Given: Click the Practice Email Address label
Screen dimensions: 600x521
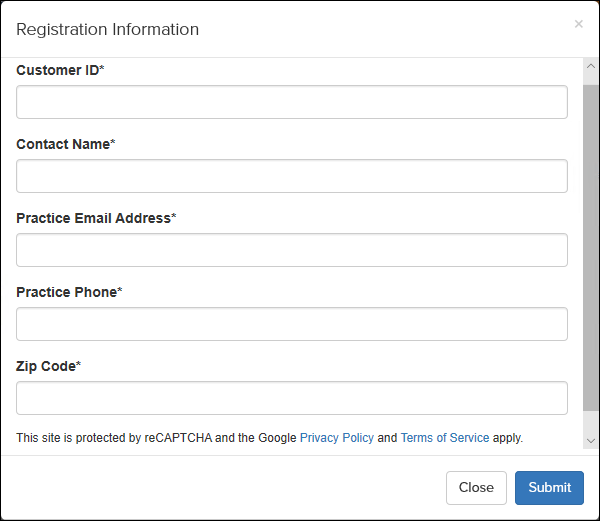Looking at the screenshot, I should [x=95, y=218].
